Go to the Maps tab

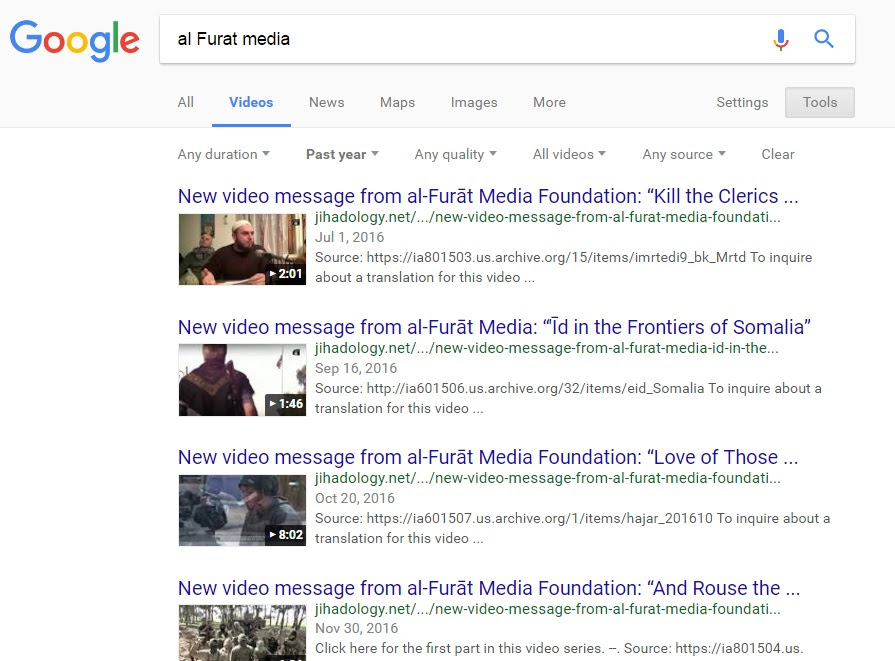397,102
